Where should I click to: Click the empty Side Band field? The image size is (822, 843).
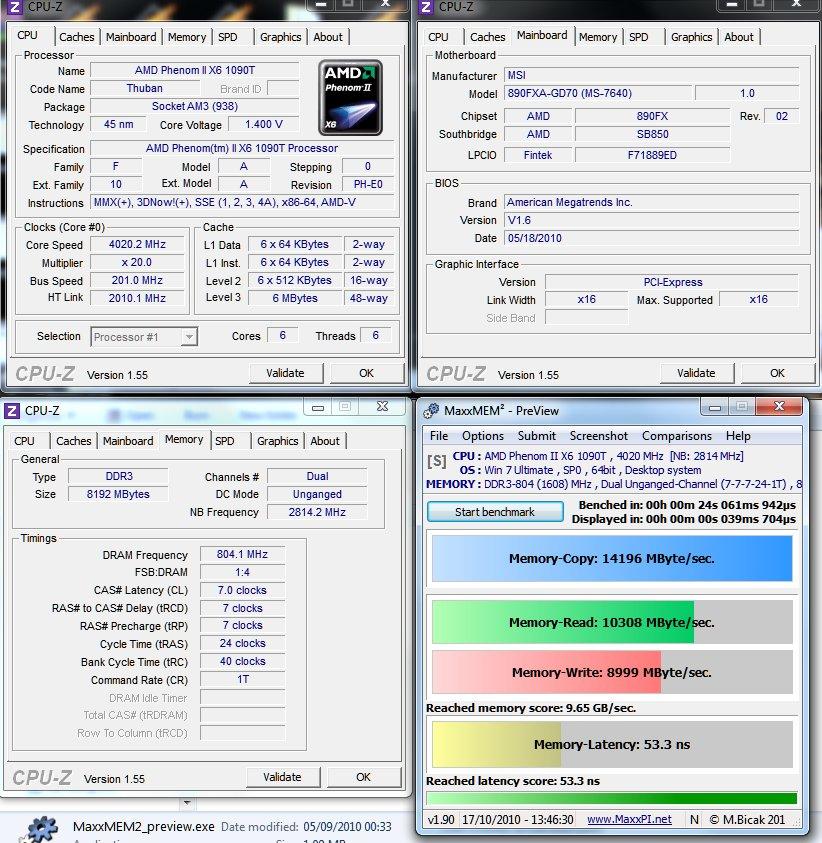[587, 318]
